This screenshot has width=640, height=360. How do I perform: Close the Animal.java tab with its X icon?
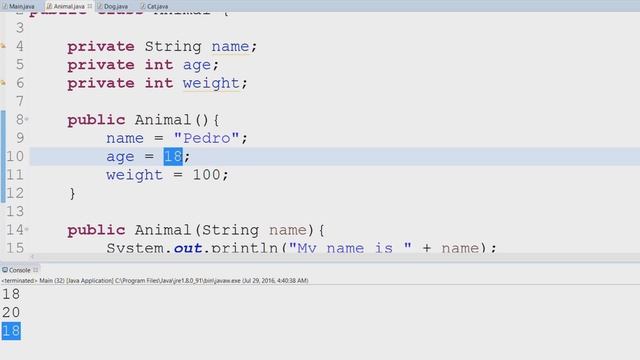tap(90, 6)
